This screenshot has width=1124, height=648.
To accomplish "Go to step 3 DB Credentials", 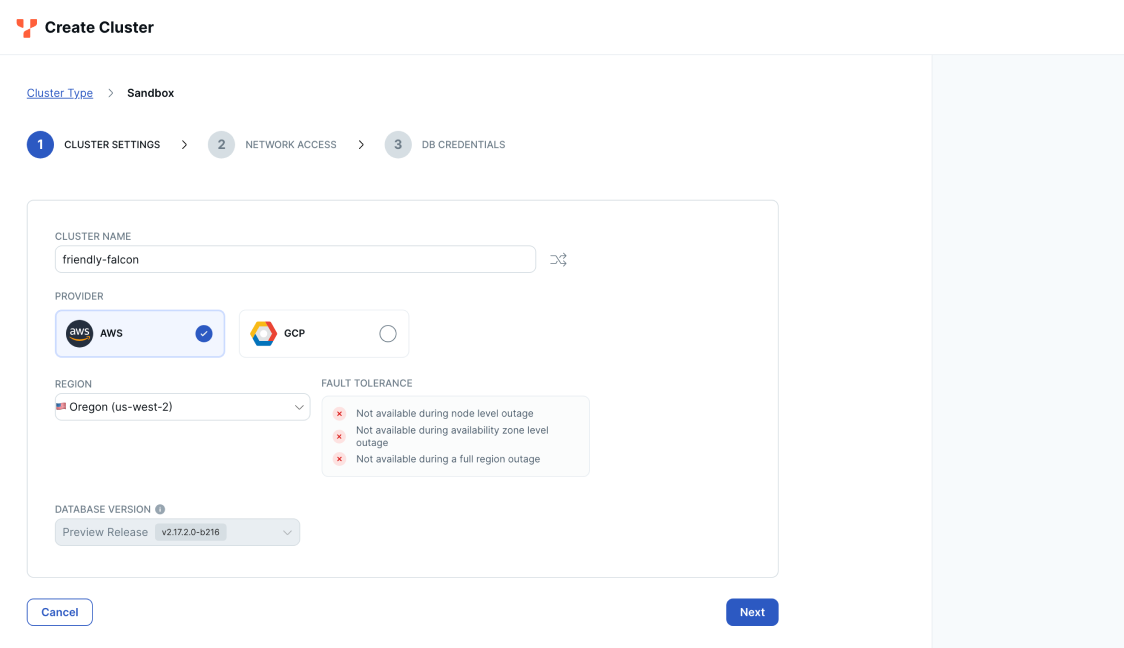I will [x=445, y=145].
